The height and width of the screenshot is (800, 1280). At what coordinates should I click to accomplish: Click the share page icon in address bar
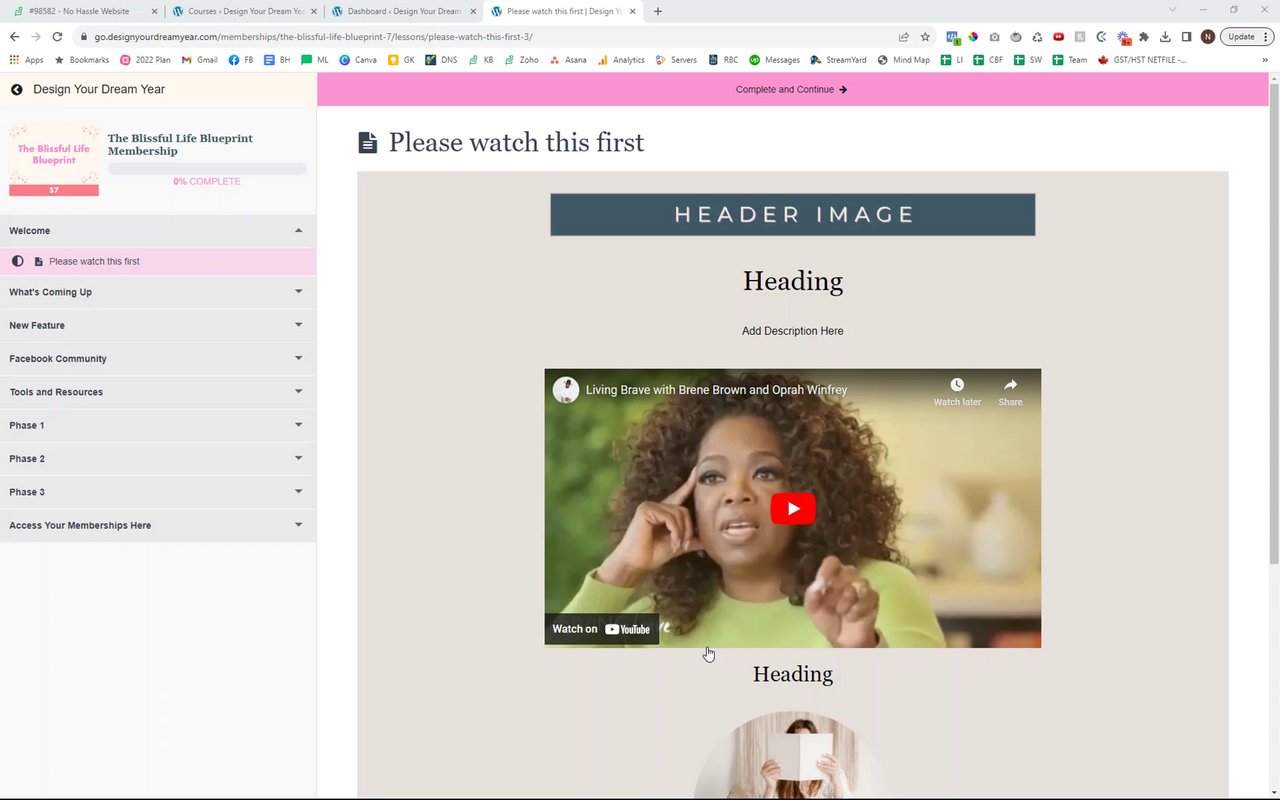tap(904, 37)
